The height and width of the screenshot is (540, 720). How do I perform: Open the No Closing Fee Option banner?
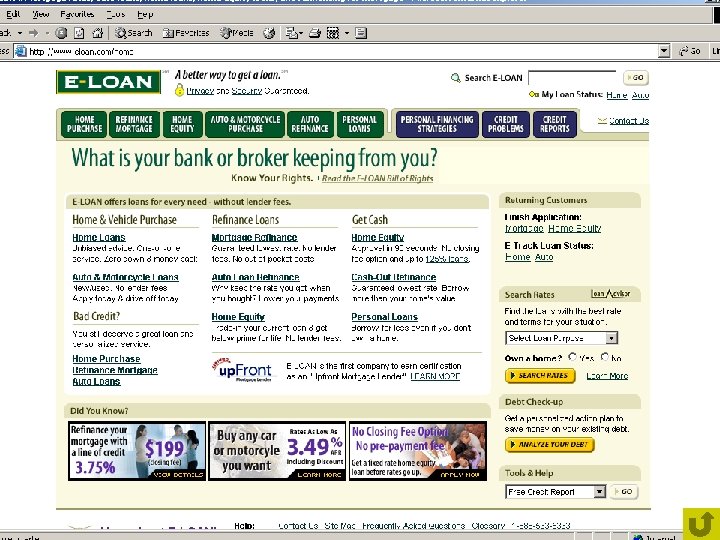418,451
